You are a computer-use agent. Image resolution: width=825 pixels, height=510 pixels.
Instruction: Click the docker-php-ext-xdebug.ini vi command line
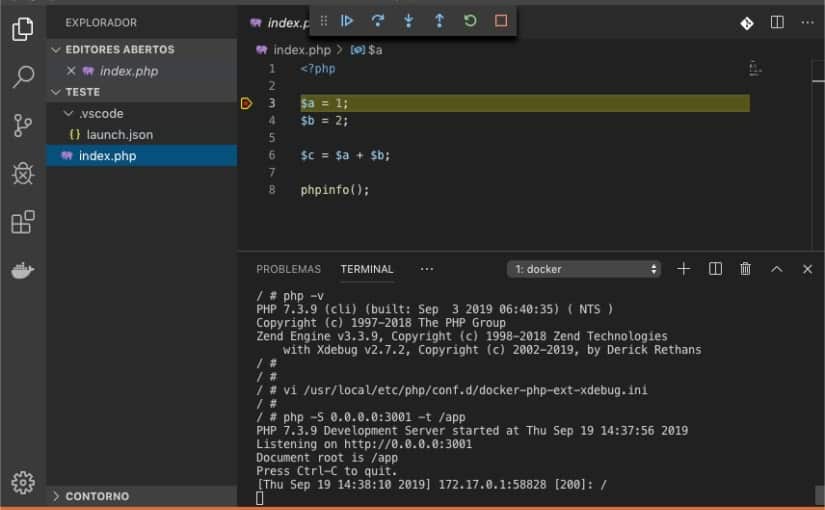point(452,391)
